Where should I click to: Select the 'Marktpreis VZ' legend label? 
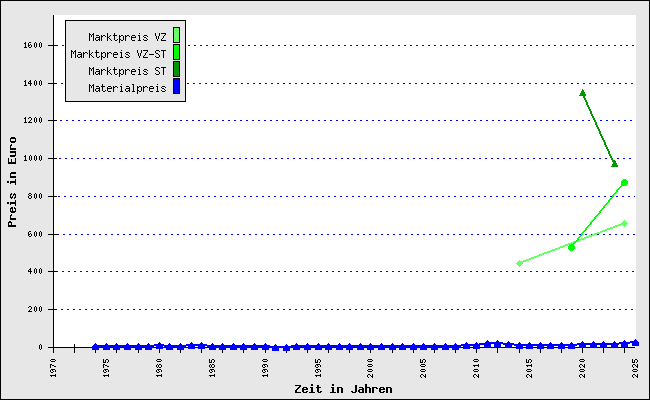coord(127,37)
